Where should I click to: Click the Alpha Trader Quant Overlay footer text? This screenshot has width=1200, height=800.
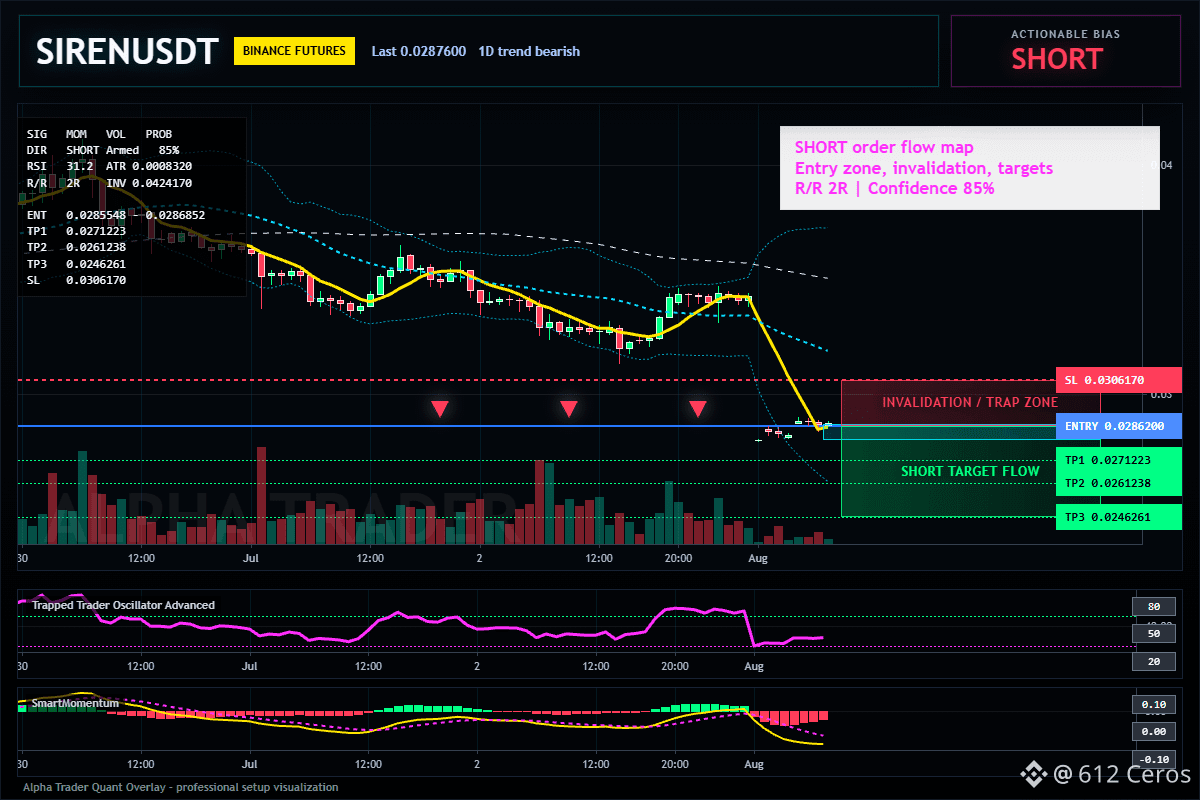click(x=181, y=787)
